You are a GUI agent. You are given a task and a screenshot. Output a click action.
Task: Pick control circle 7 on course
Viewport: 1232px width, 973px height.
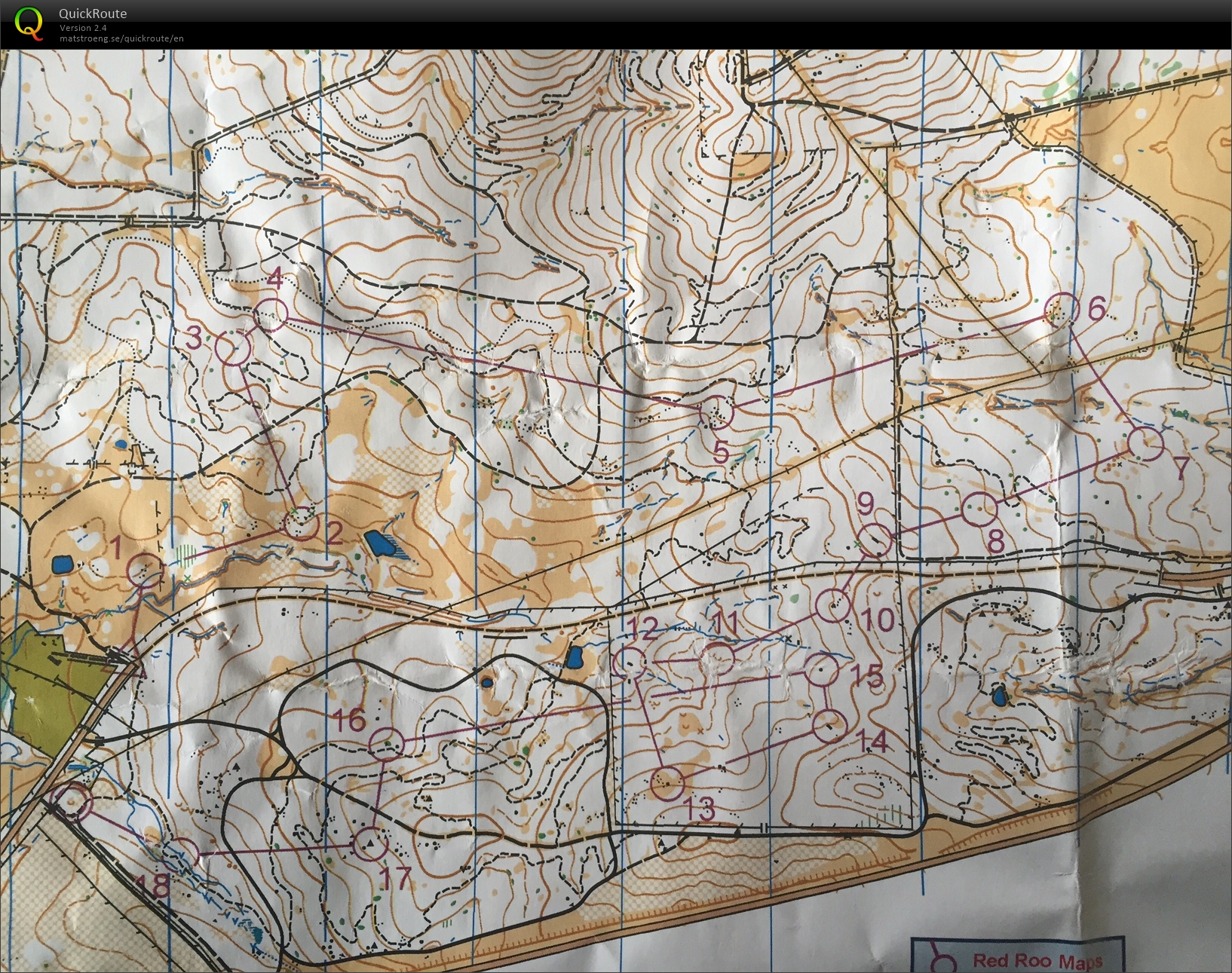1146,443
